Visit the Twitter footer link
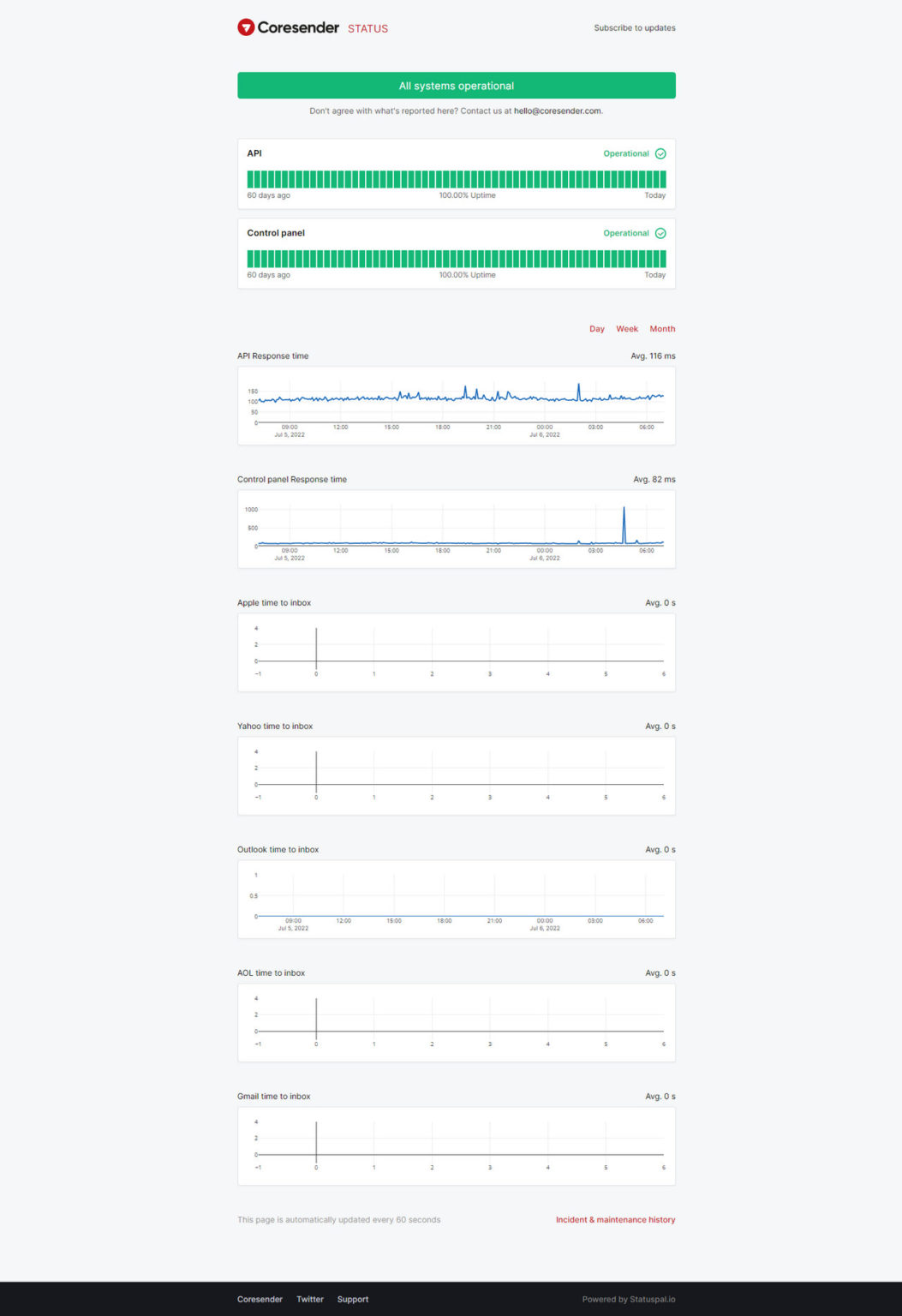This screenshot has height=1316, width=902. pos(310,1300)
